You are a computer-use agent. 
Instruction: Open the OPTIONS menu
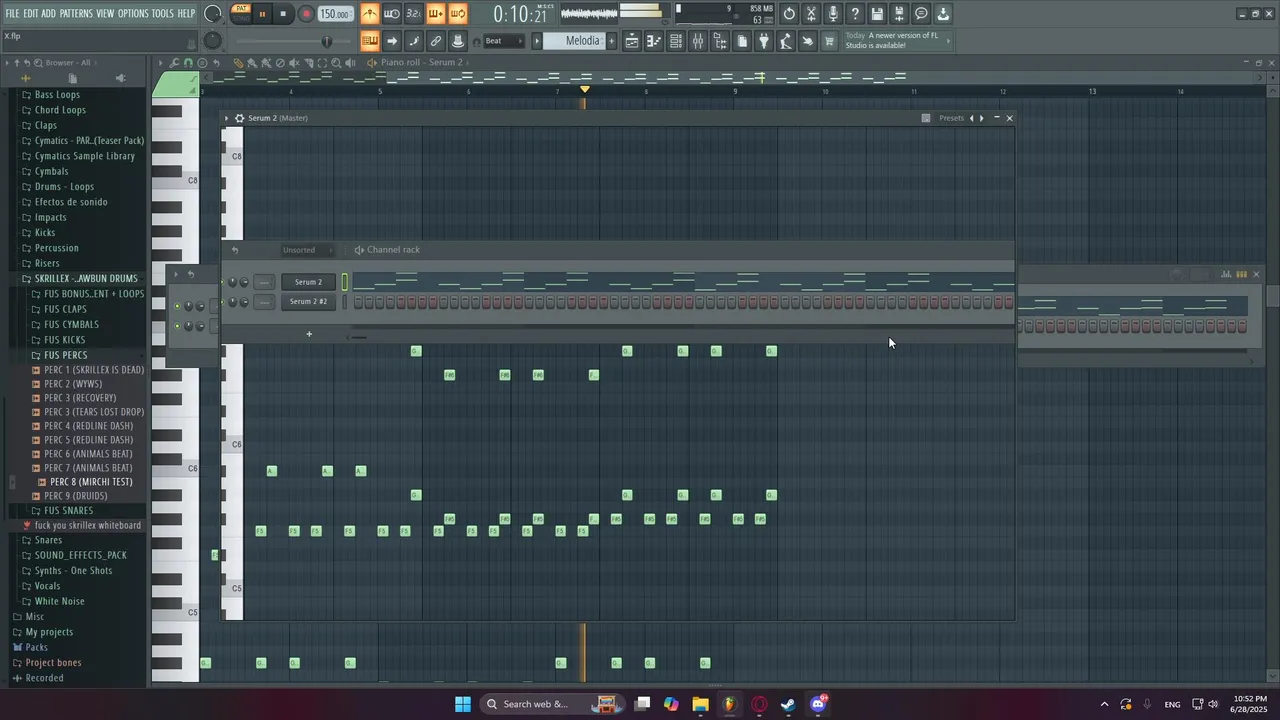click(x=133, y=13)
